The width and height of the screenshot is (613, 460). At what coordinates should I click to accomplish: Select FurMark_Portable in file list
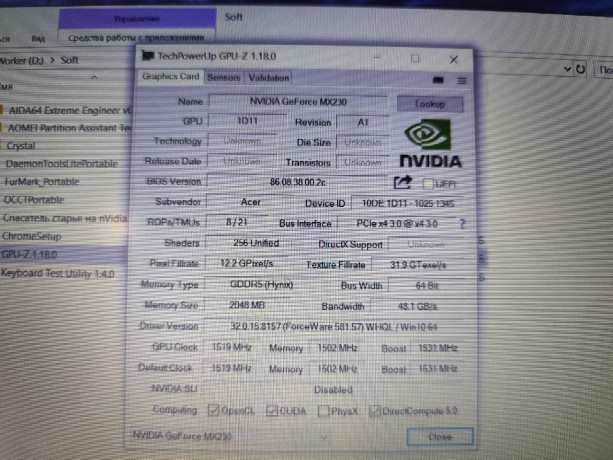(42, 182)
